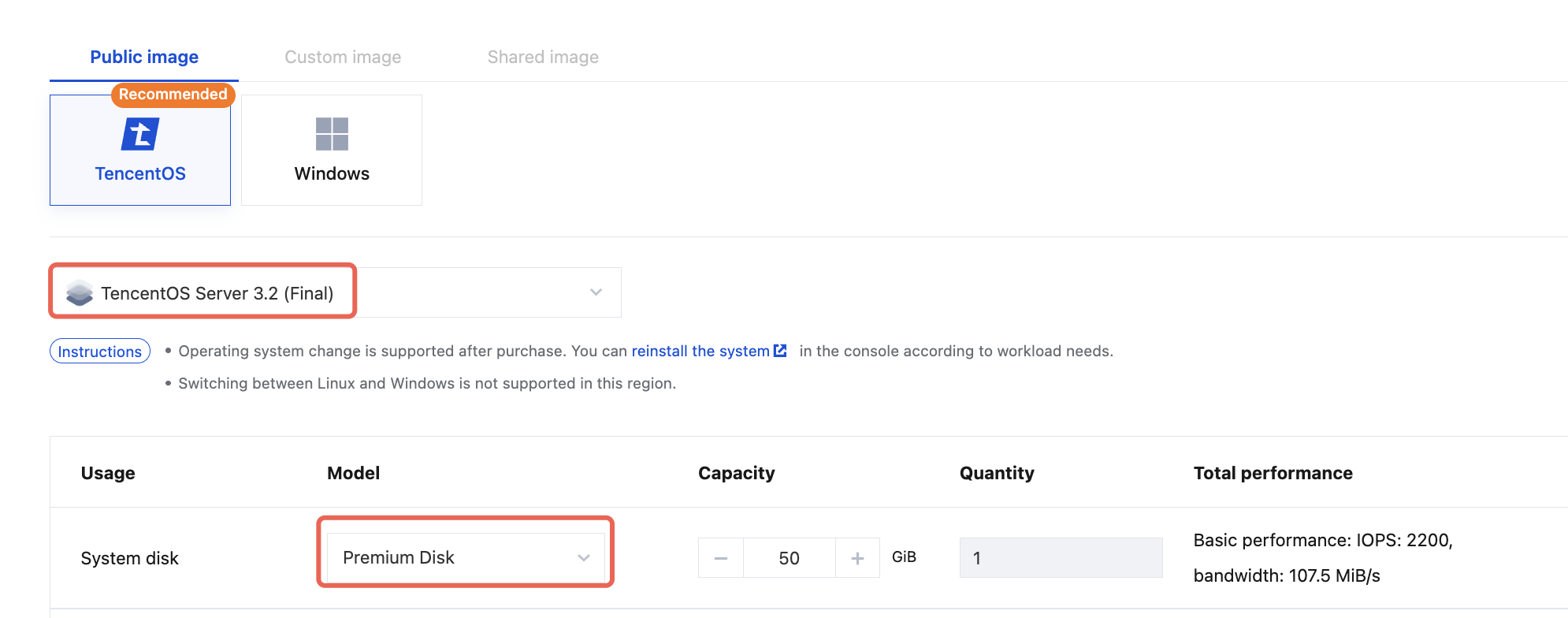Expand the OS version dropdown chevron

(596, 292)
